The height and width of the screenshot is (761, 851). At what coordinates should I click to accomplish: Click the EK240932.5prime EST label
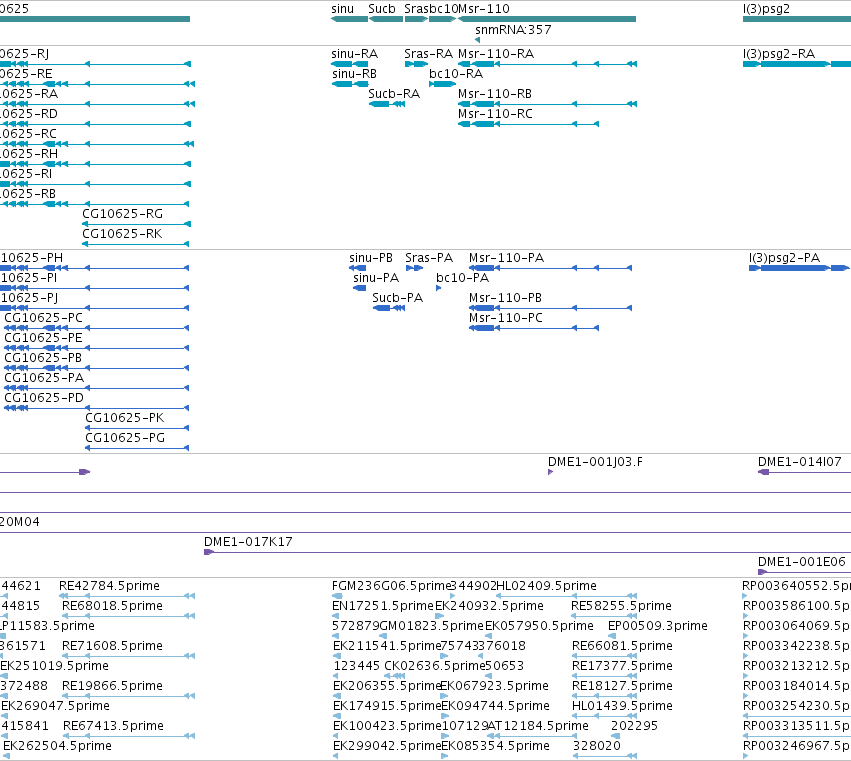490,606
